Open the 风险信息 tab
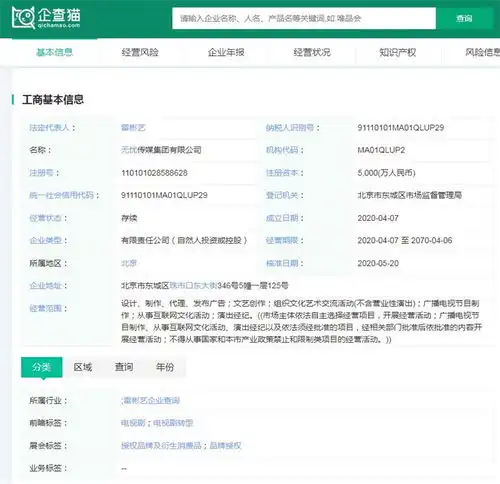The image size is (500, 484). coord(482,52)
